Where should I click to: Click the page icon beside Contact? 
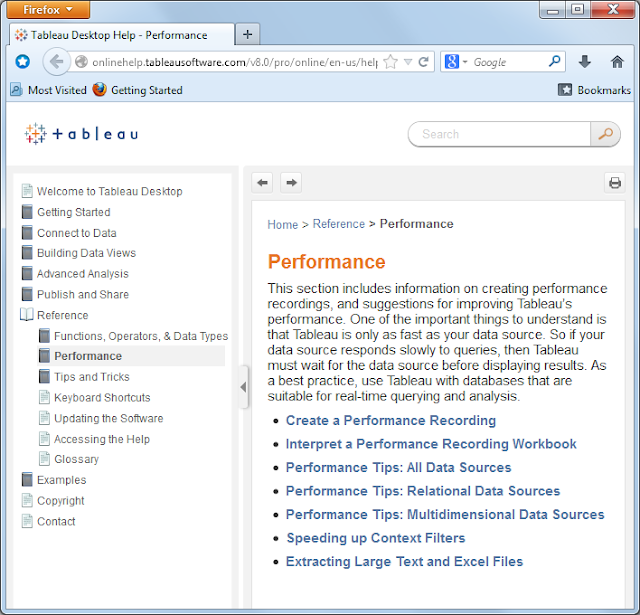pos(27,522)
